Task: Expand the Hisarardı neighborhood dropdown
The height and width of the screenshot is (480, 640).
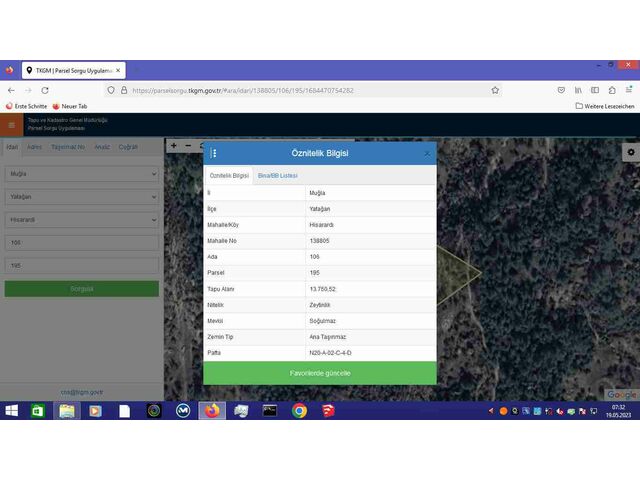Action: click(x=81, y=220)
